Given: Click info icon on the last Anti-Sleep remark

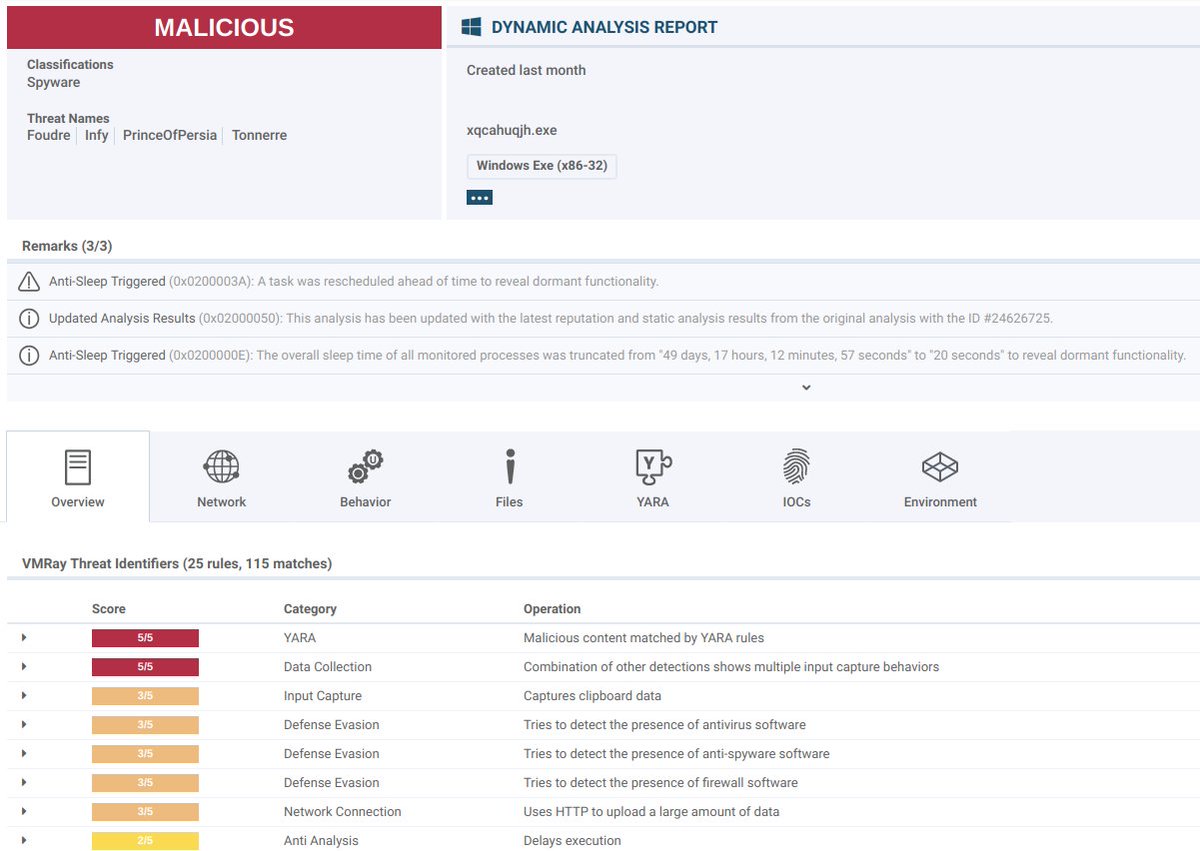Looking at the screenshot, I should click(x=30, y=355).
